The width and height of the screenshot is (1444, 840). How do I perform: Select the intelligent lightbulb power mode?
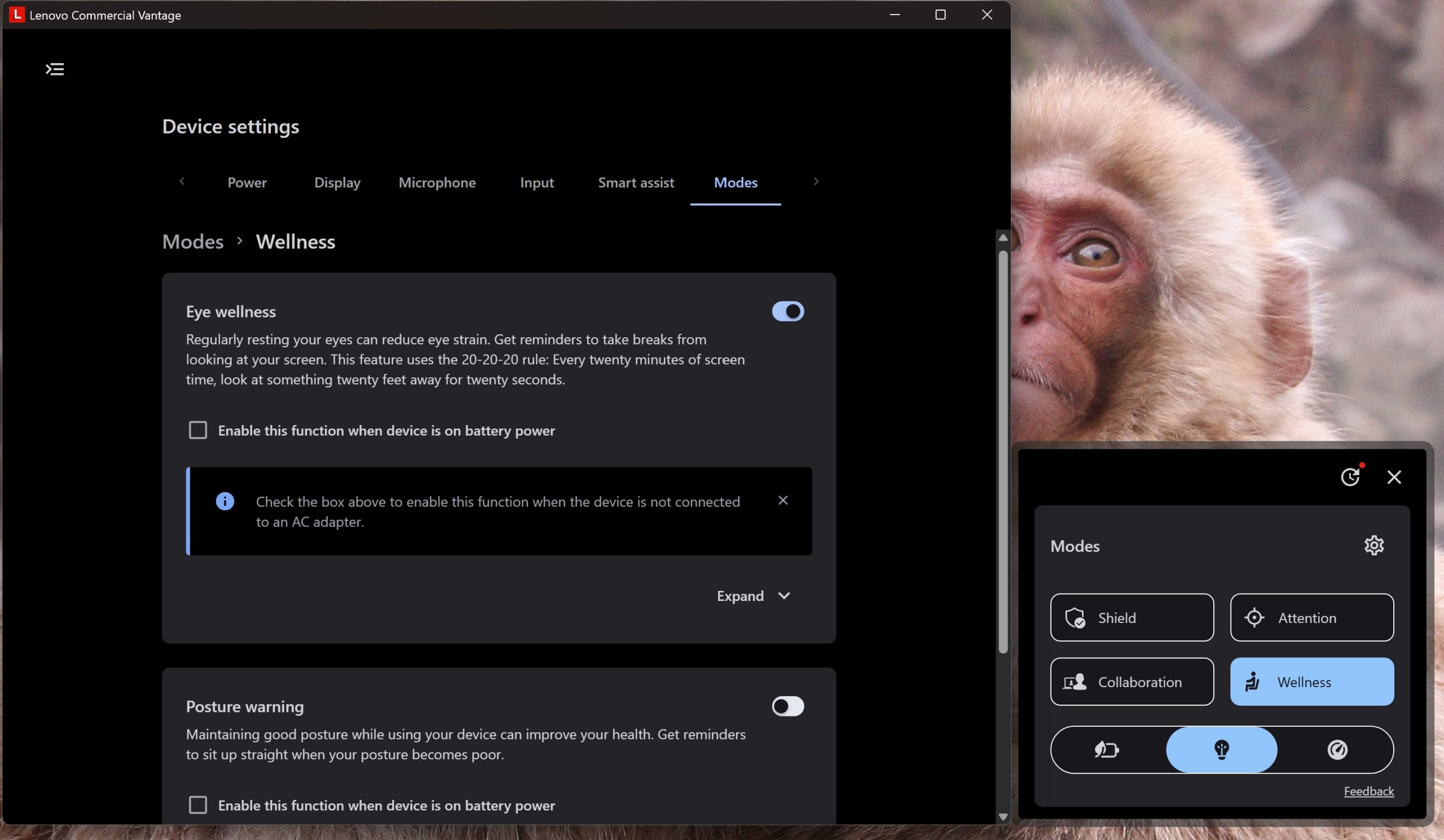[1221, 750]
